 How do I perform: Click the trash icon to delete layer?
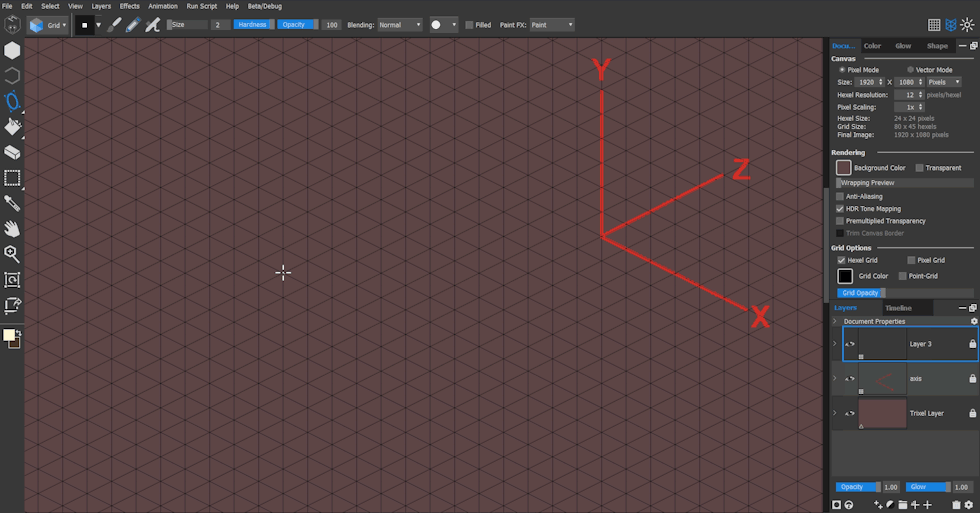(956, 505)
